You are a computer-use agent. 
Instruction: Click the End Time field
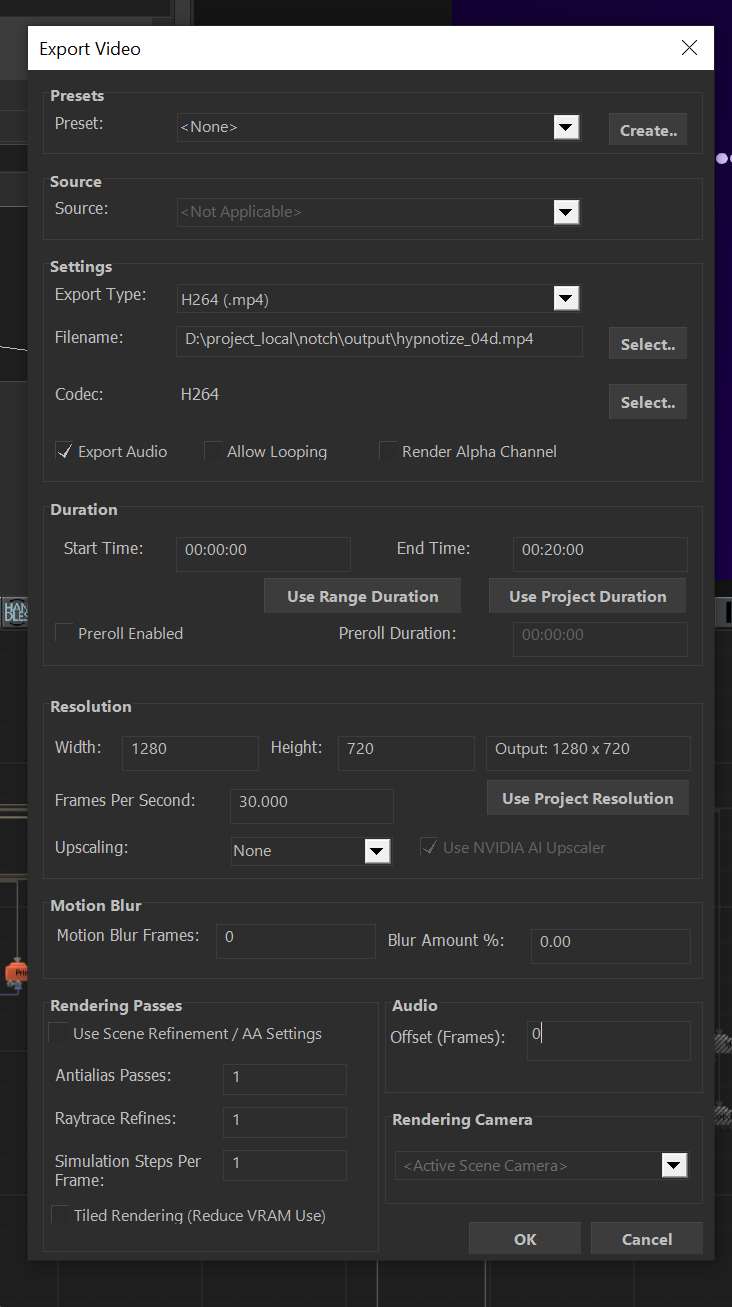(600, 554)
